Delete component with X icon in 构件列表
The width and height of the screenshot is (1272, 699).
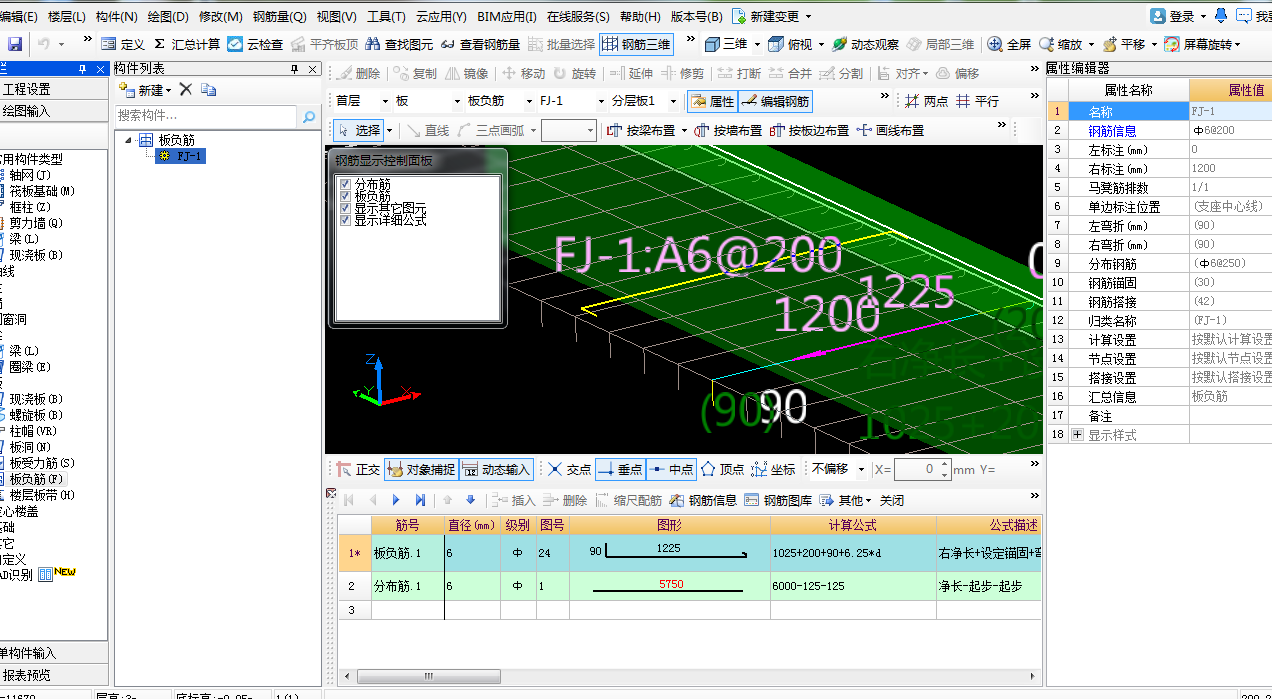coord(185,90)
